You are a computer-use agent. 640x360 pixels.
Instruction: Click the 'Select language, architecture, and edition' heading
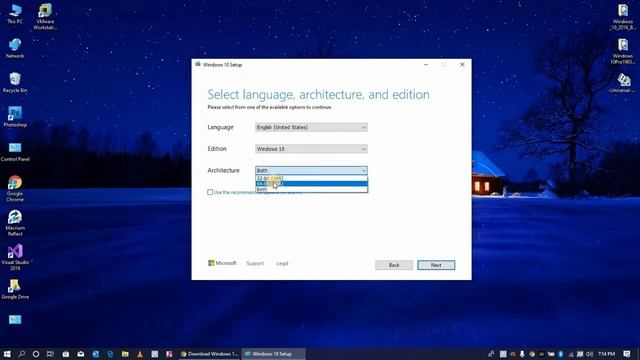(318, 94)
